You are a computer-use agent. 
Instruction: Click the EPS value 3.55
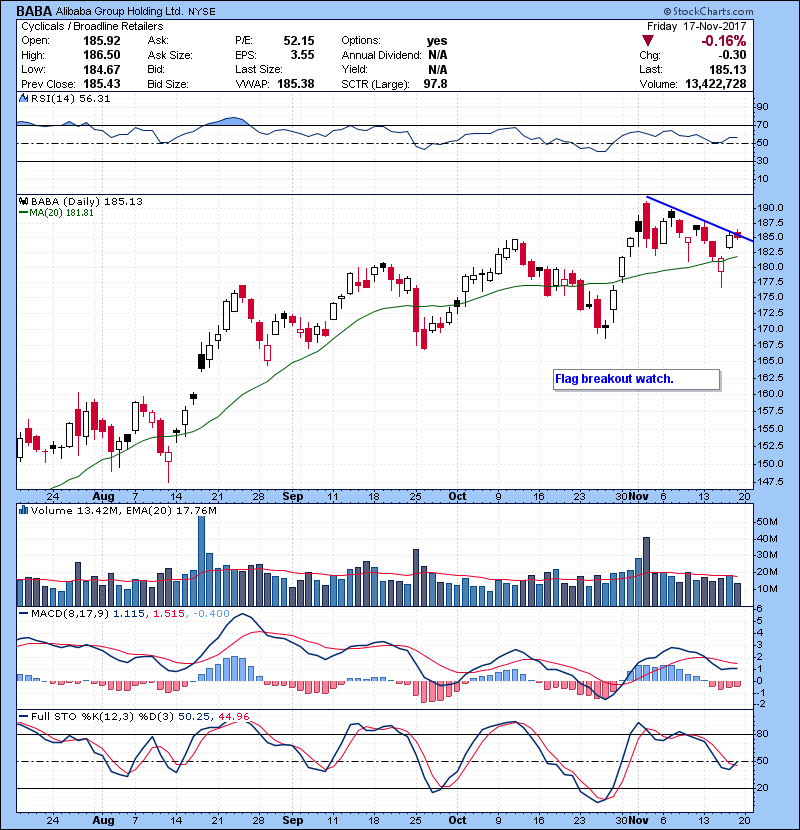tap(302, 55)
